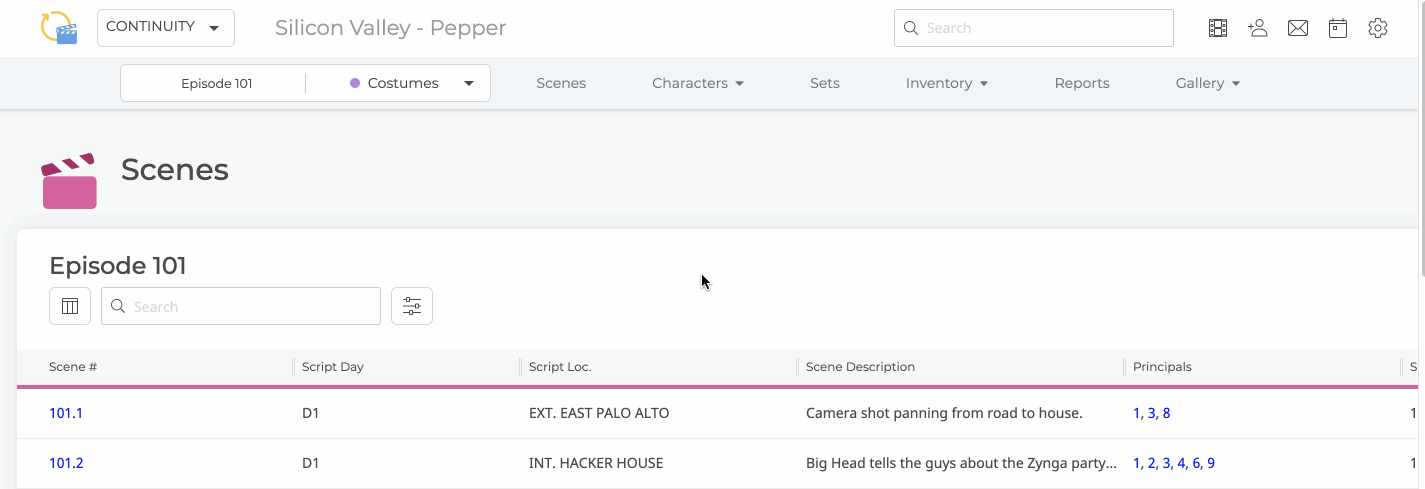This screenshot has width=1425, height=489.
Task: Open the filter sliders icon button
Action: [x=412, y=306]
